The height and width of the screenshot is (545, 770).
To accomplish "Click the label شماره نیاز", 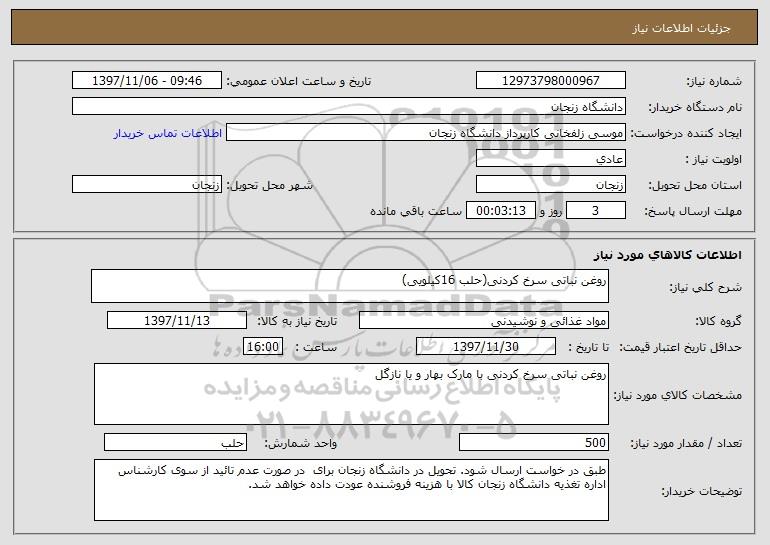I will pyautogui.click(x=714, y=81).
